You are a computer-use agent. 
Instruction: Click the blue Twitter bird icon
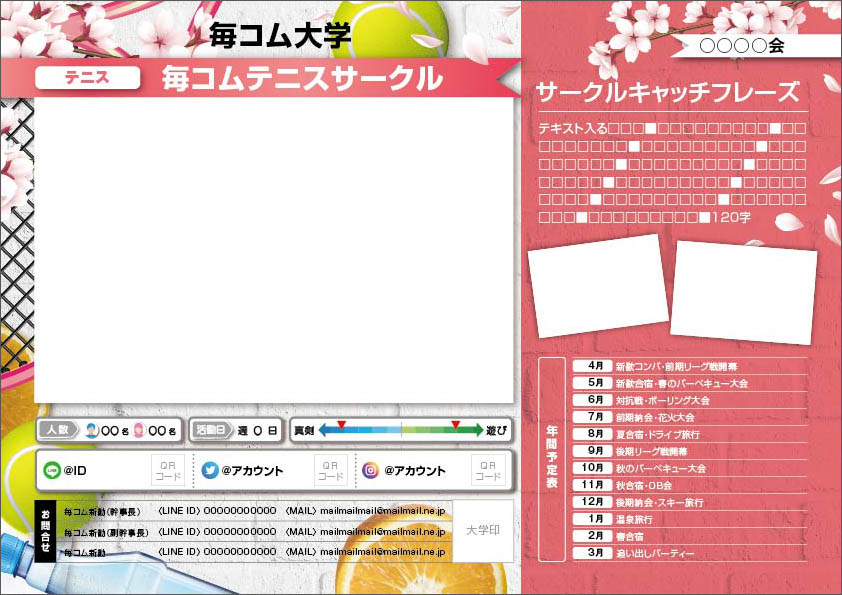209,470
